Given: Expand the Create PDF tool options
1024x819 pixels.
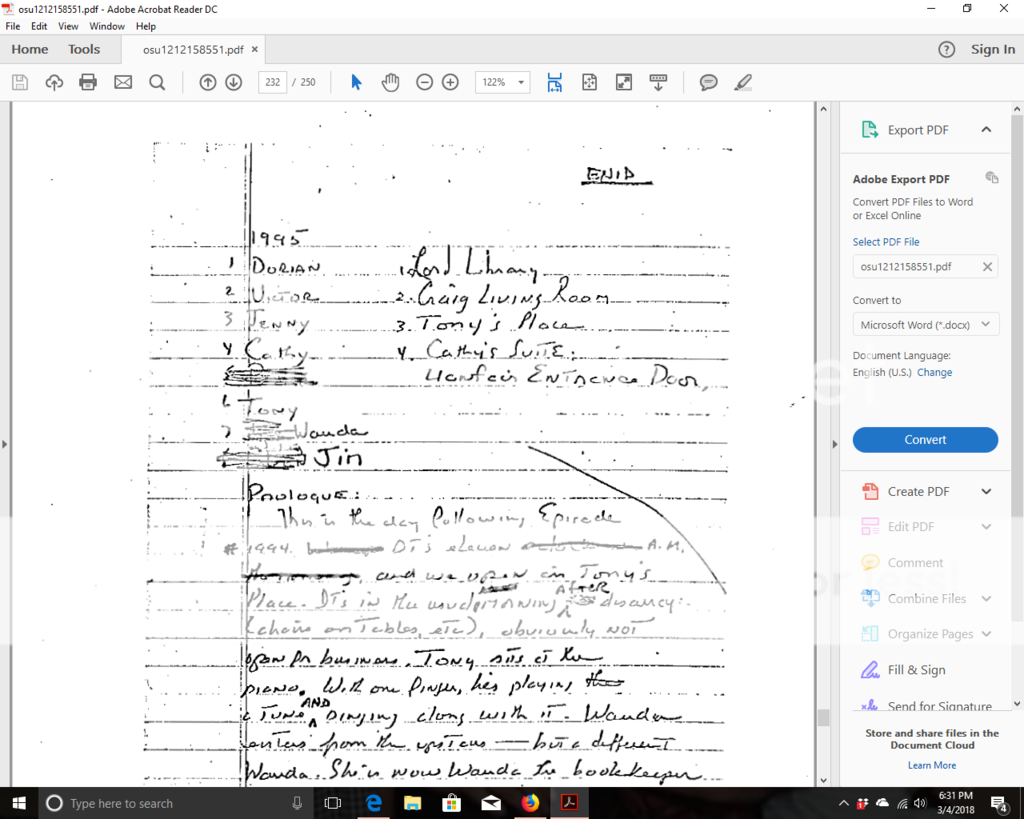Looking at the screenshot, I should (986, 491).
